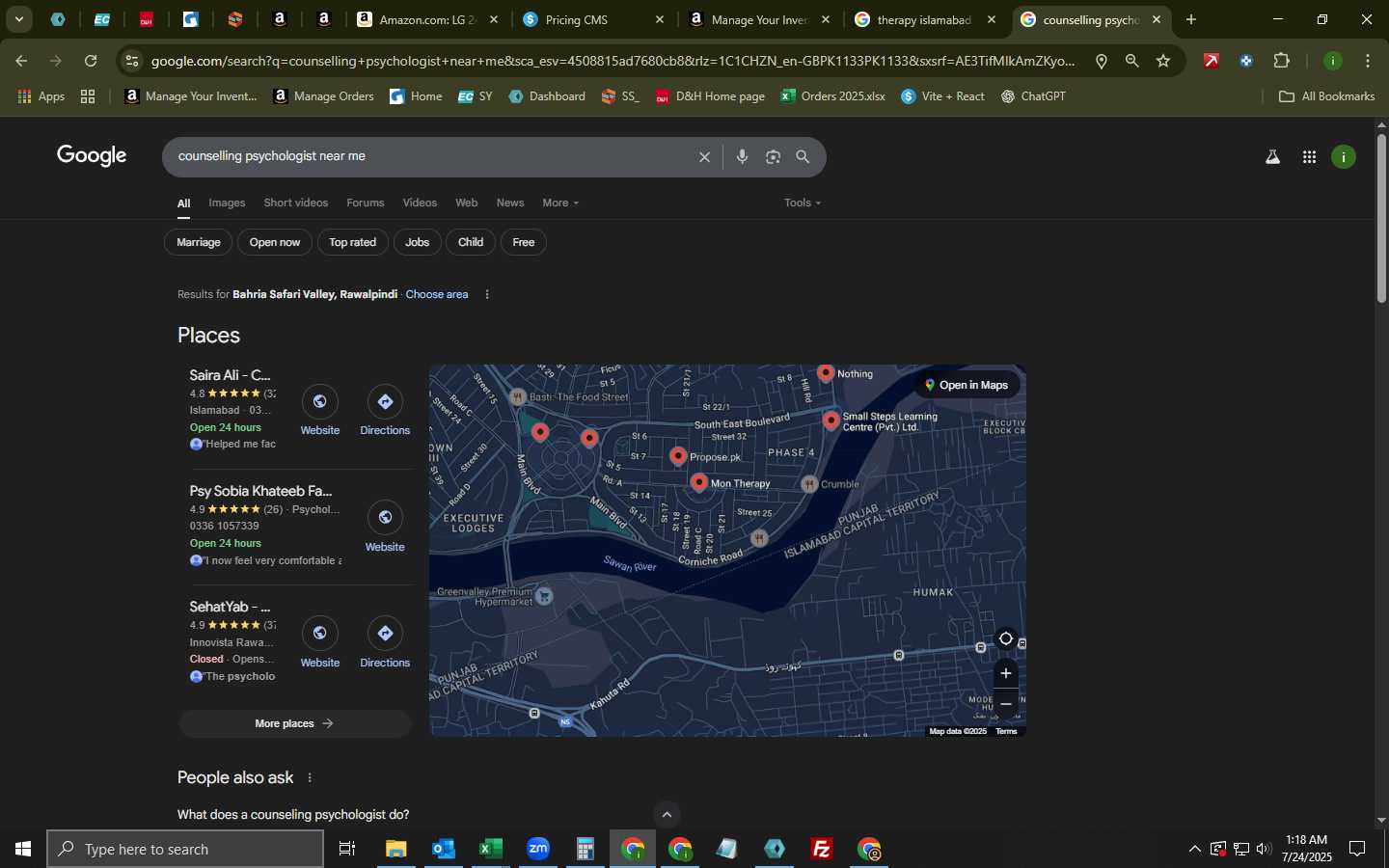Expand the counseling psychologist question

tap(293, 815)
